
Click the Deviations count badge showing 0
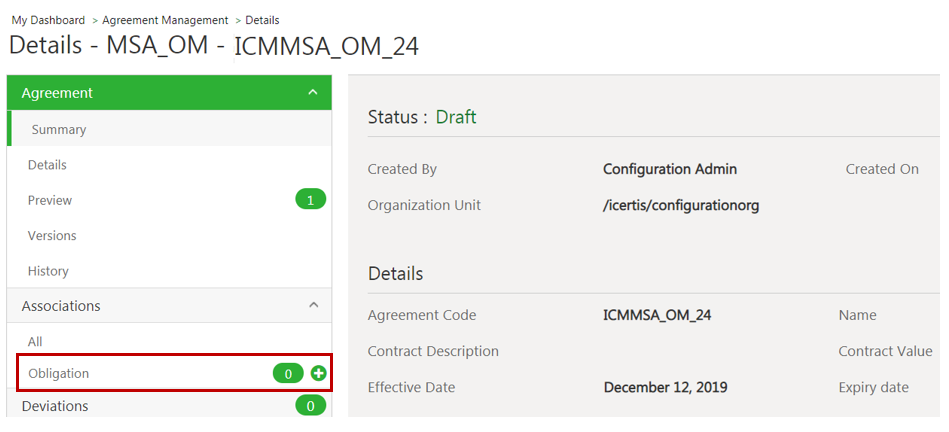click(x=310, y=406)
